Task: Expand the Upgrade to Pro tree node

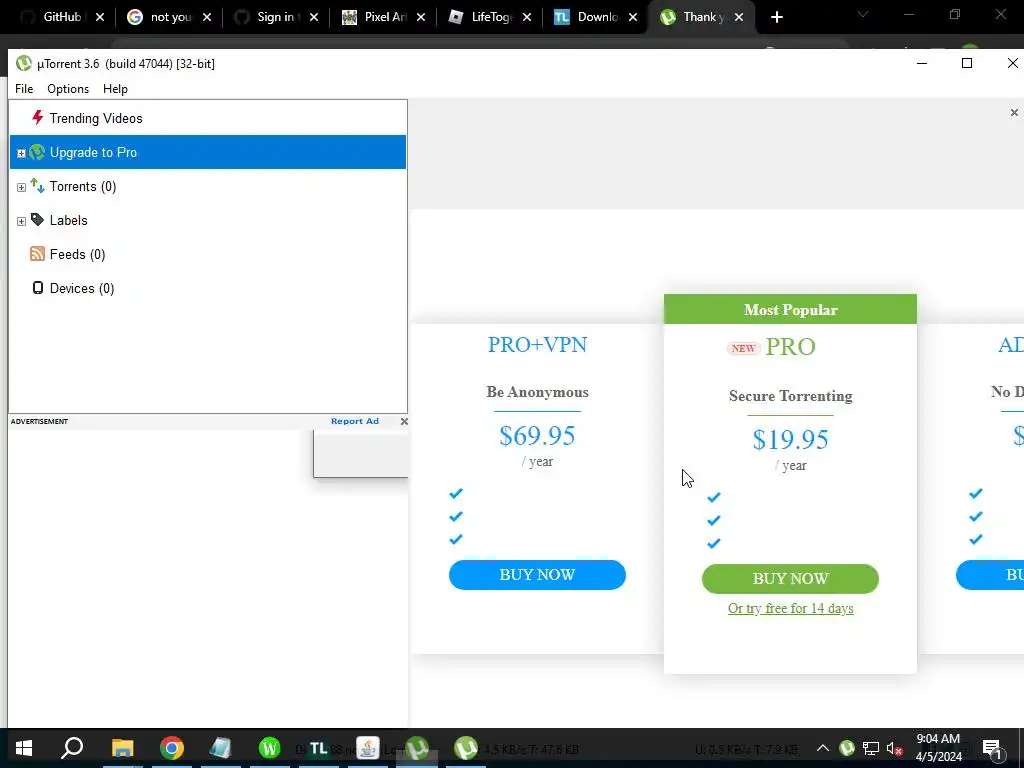Action: click(x=21, y=153)
